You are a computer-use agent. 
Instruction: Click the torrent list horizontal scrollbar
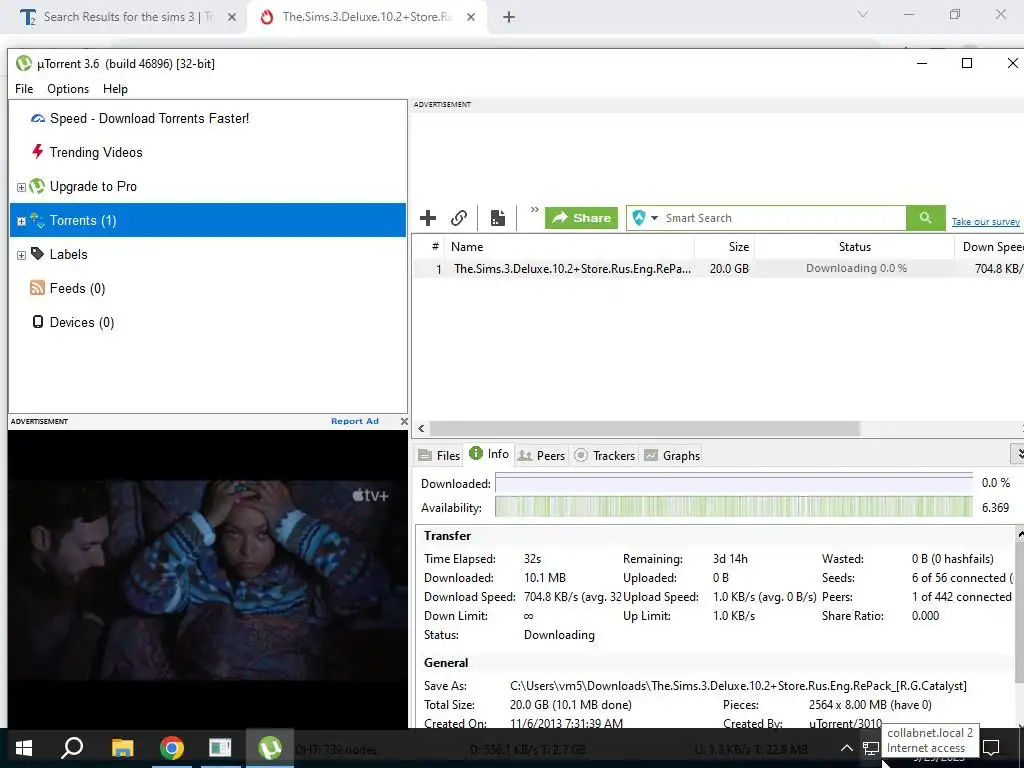645,428
